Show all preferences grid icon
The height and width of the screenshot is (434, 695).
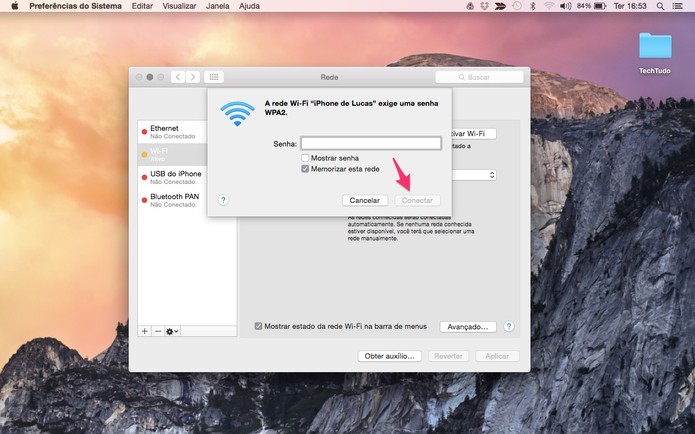coord(214,77)
